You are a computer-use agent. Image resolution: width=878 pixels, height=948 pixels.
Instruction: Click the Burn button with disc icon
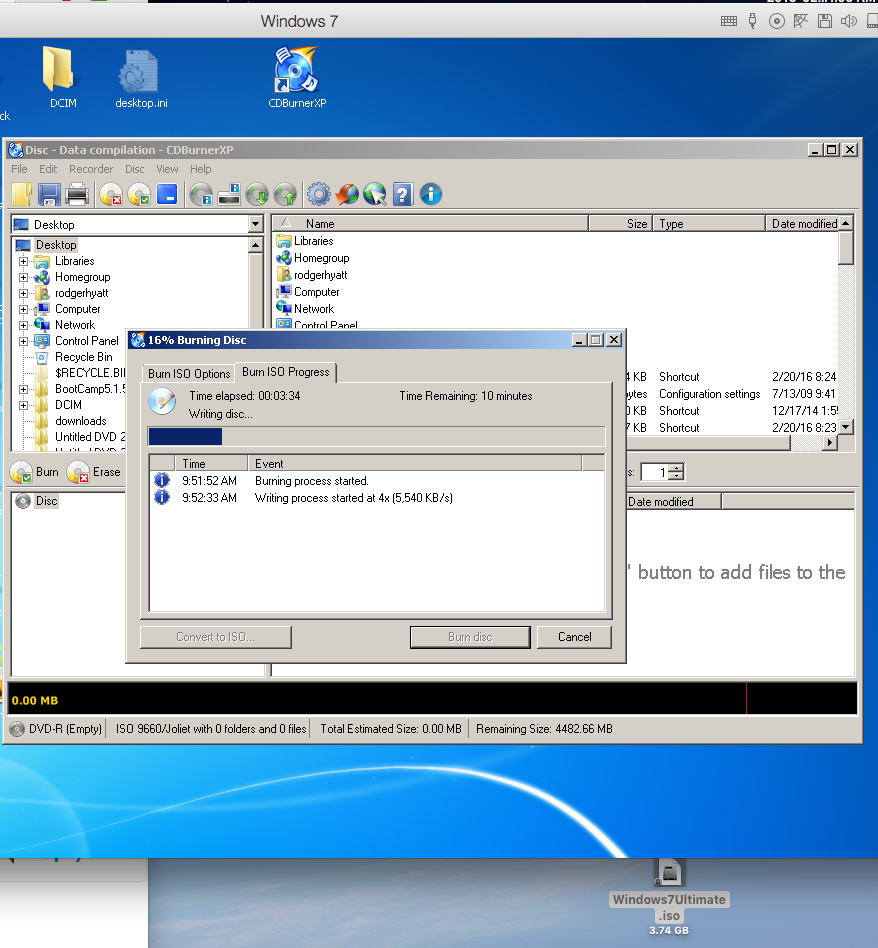tap(36, 472)
